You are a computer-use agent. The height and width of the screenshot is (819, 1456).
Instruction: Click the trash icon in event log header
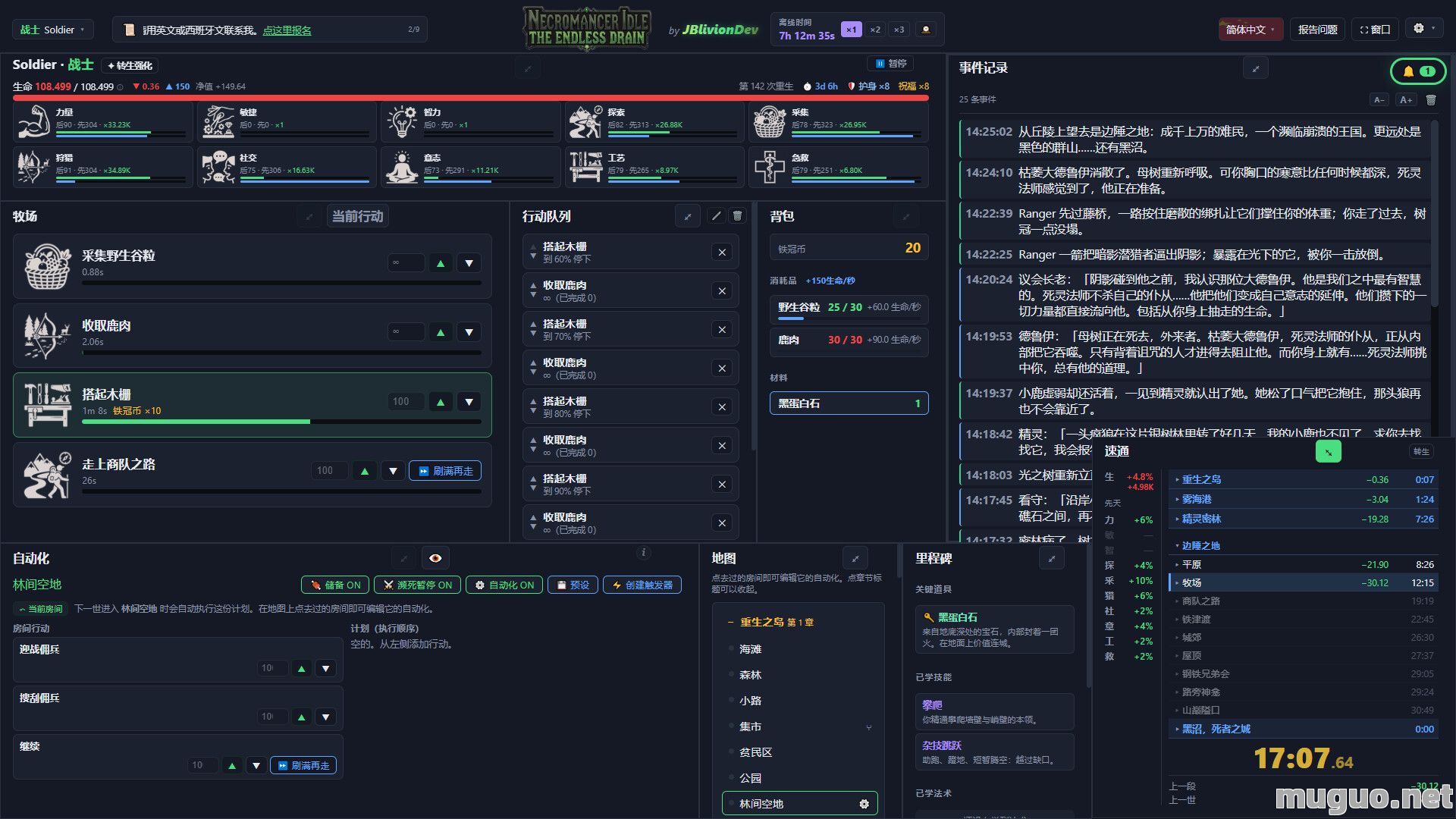click(x=1431, y=100)
